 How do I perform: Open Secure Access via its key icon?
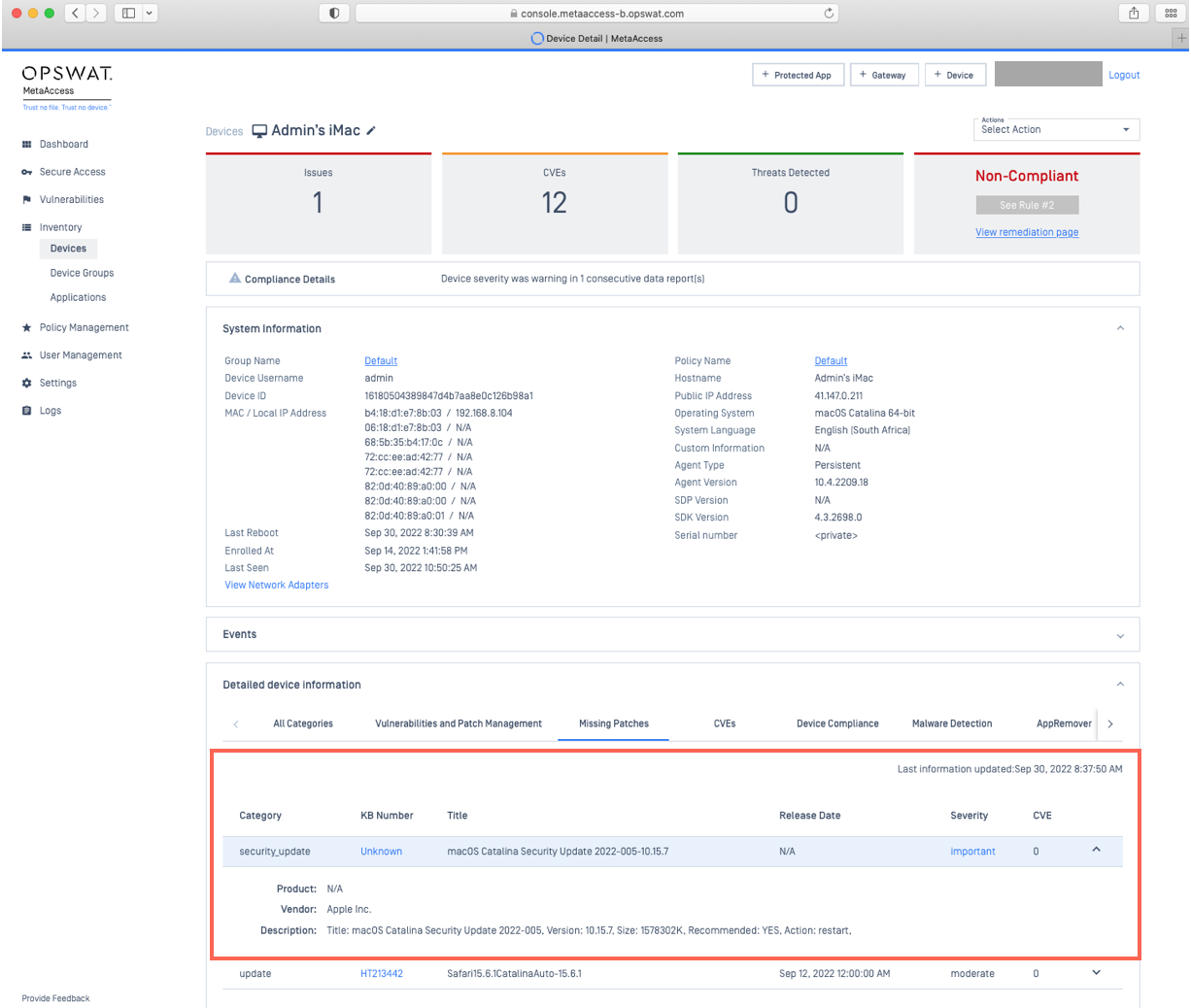[x=26, y=172]
